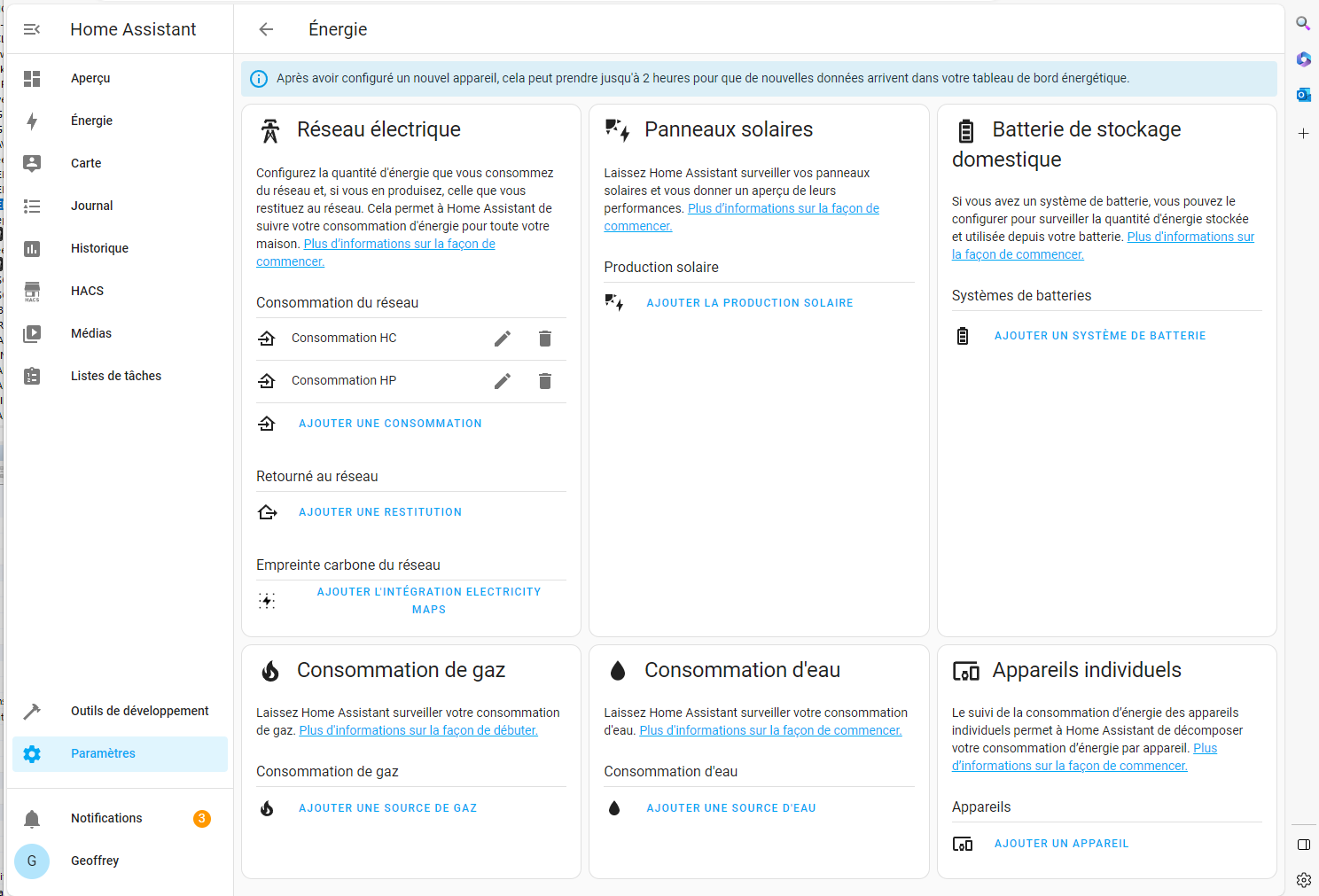Screen dimensions: 1319x896
Task: Select Consommation HP entry text
Action: pos(344,380)
